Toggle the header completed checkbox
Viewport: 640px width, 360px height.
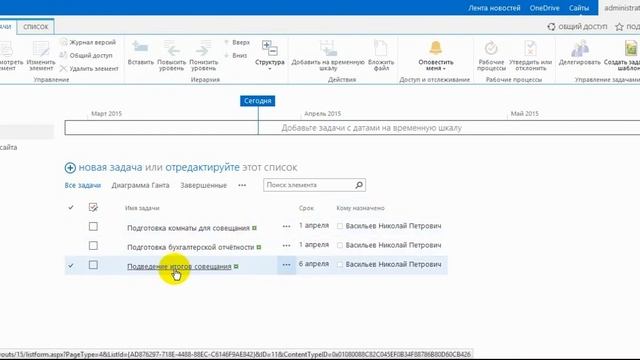(93, 207)
